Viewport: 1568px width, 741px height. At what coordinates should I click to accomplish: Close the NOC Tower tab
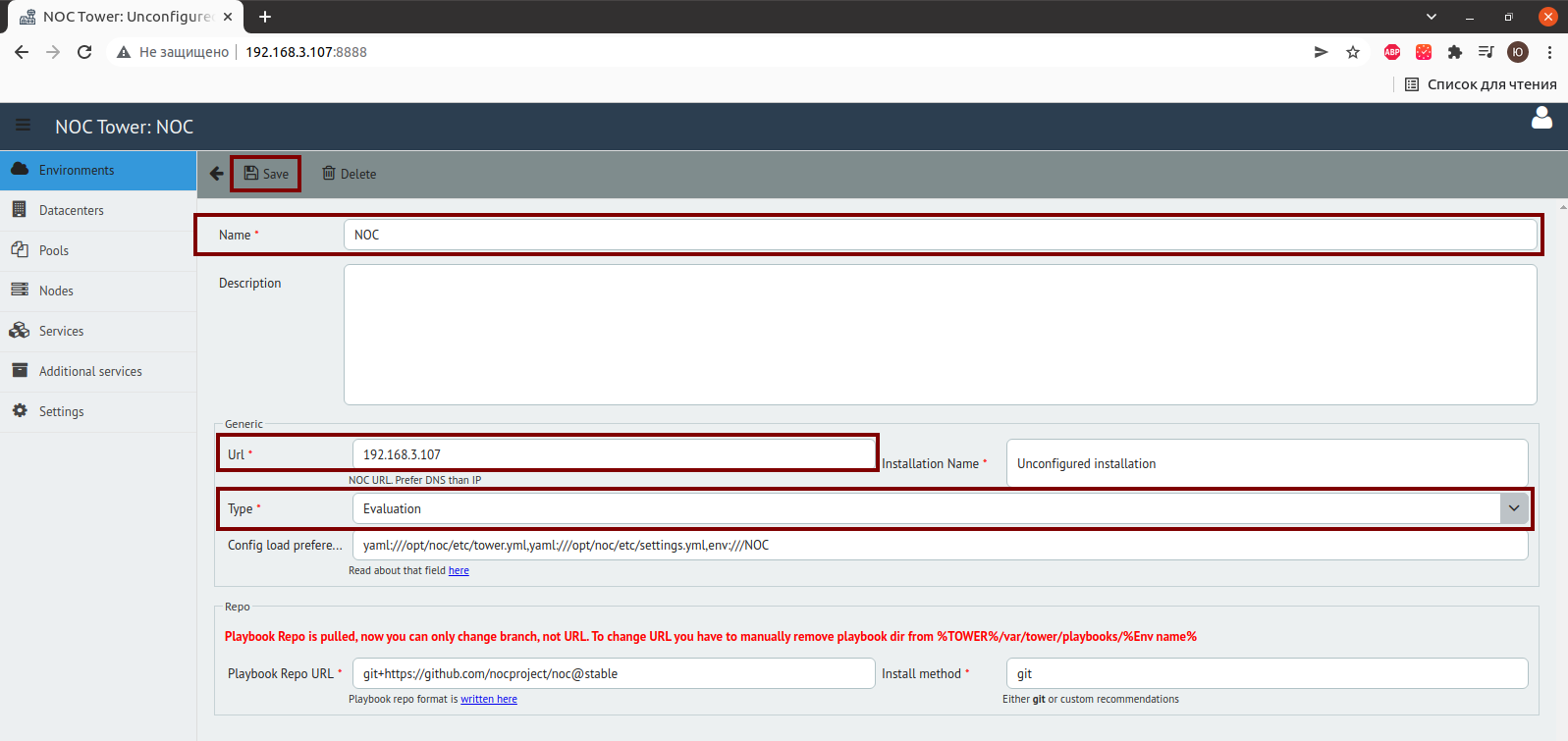tap(228, 17)
